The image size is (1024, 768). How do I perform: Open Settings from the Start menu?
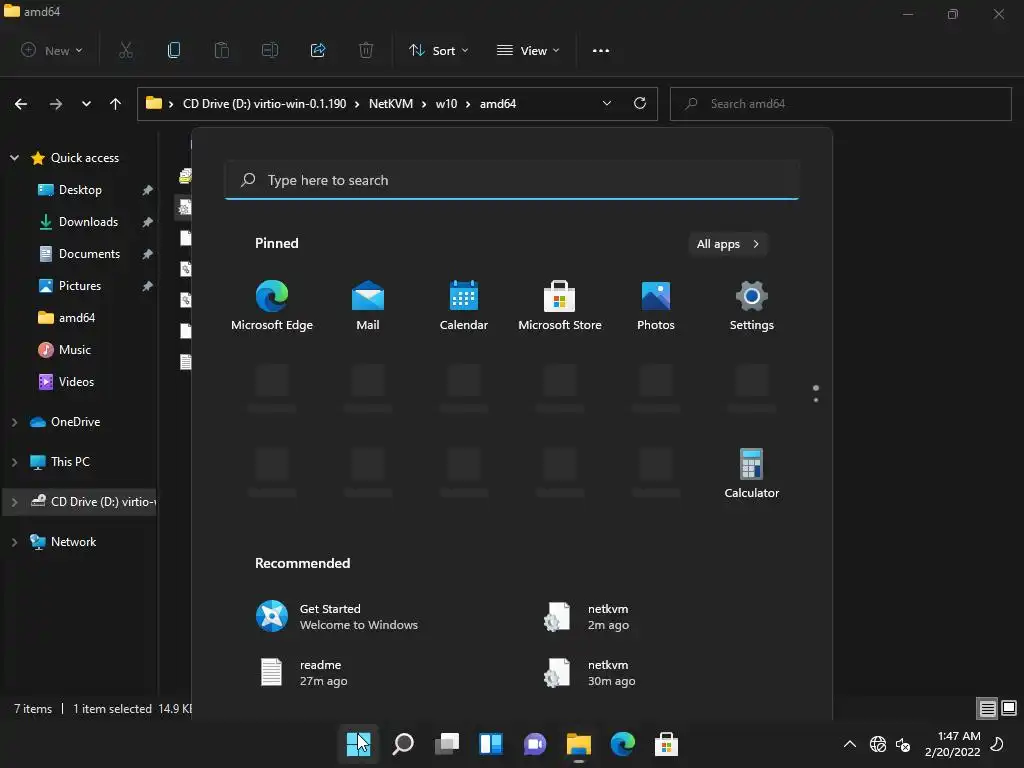pos(752,306)
